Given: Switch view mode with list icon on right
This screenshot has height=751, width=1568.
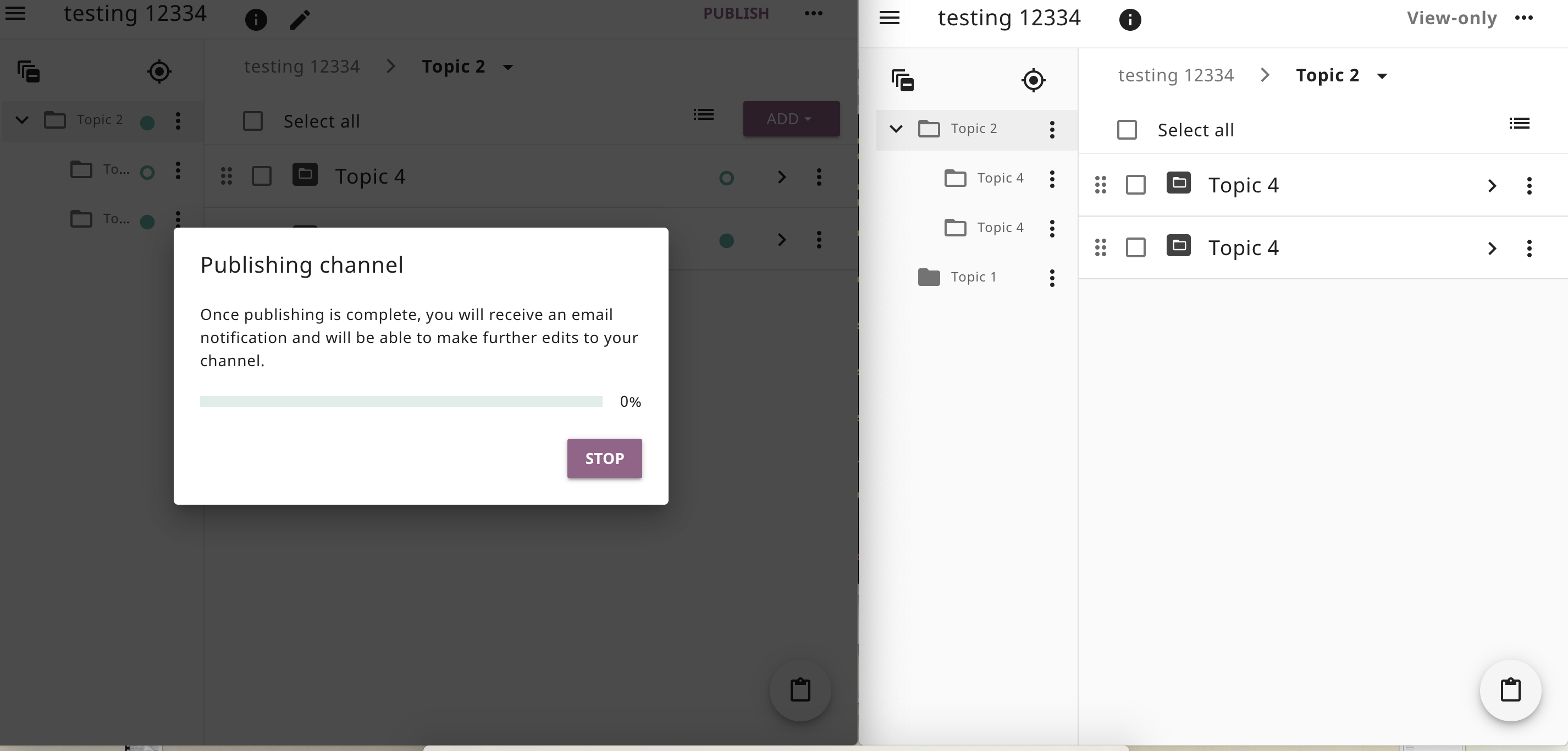Looking at the screenshot, I should [x=1519, y=124].
